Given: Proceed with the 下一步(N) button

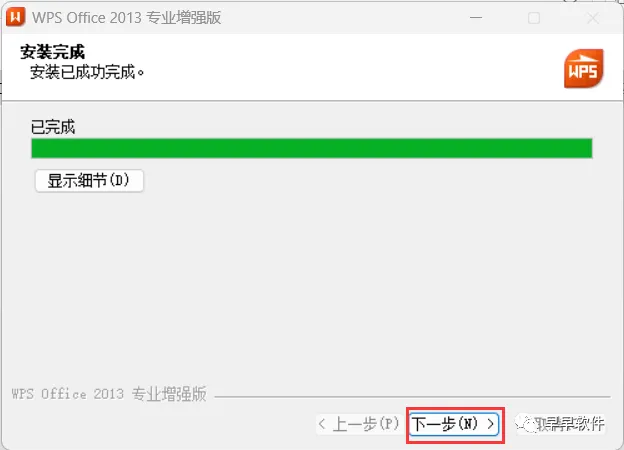Looking at the screenshot, I should click(454, 425).
